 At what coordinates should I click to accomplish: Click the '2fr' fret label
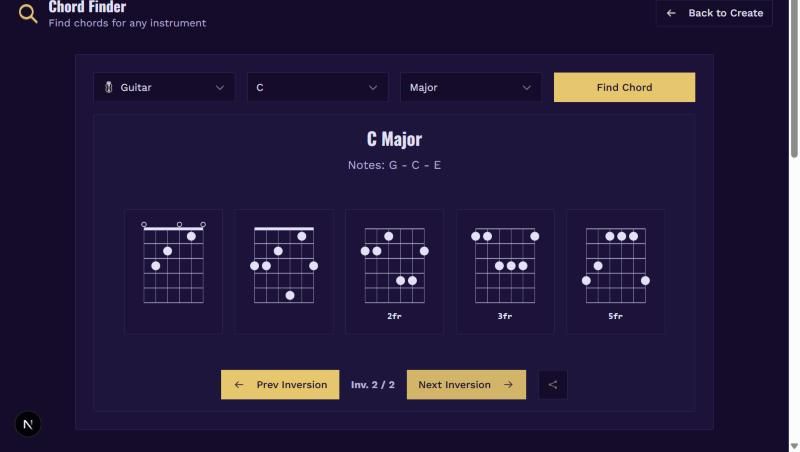click(x=394, y=316)
